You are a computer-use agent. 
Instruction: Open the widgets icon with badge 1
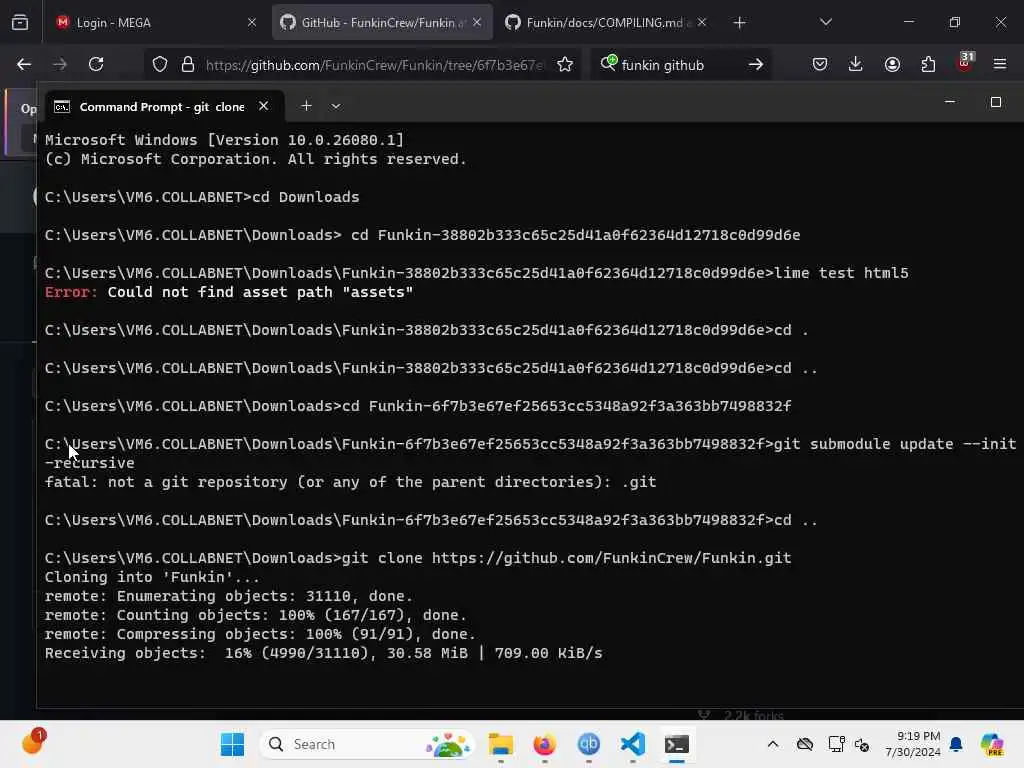(32, 742)
